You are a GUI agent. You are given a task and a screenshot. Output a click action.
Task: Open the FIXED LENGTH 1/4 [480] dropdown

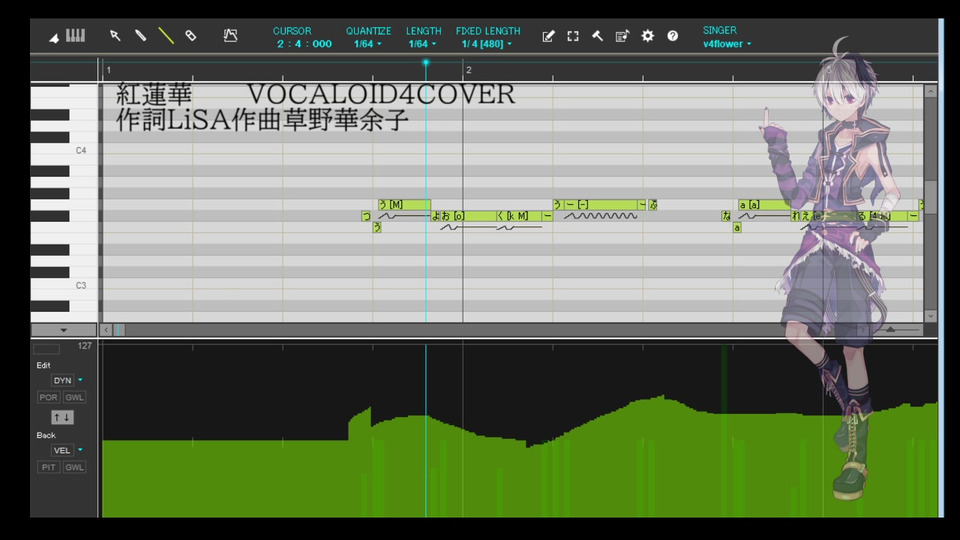click(487, 44)
